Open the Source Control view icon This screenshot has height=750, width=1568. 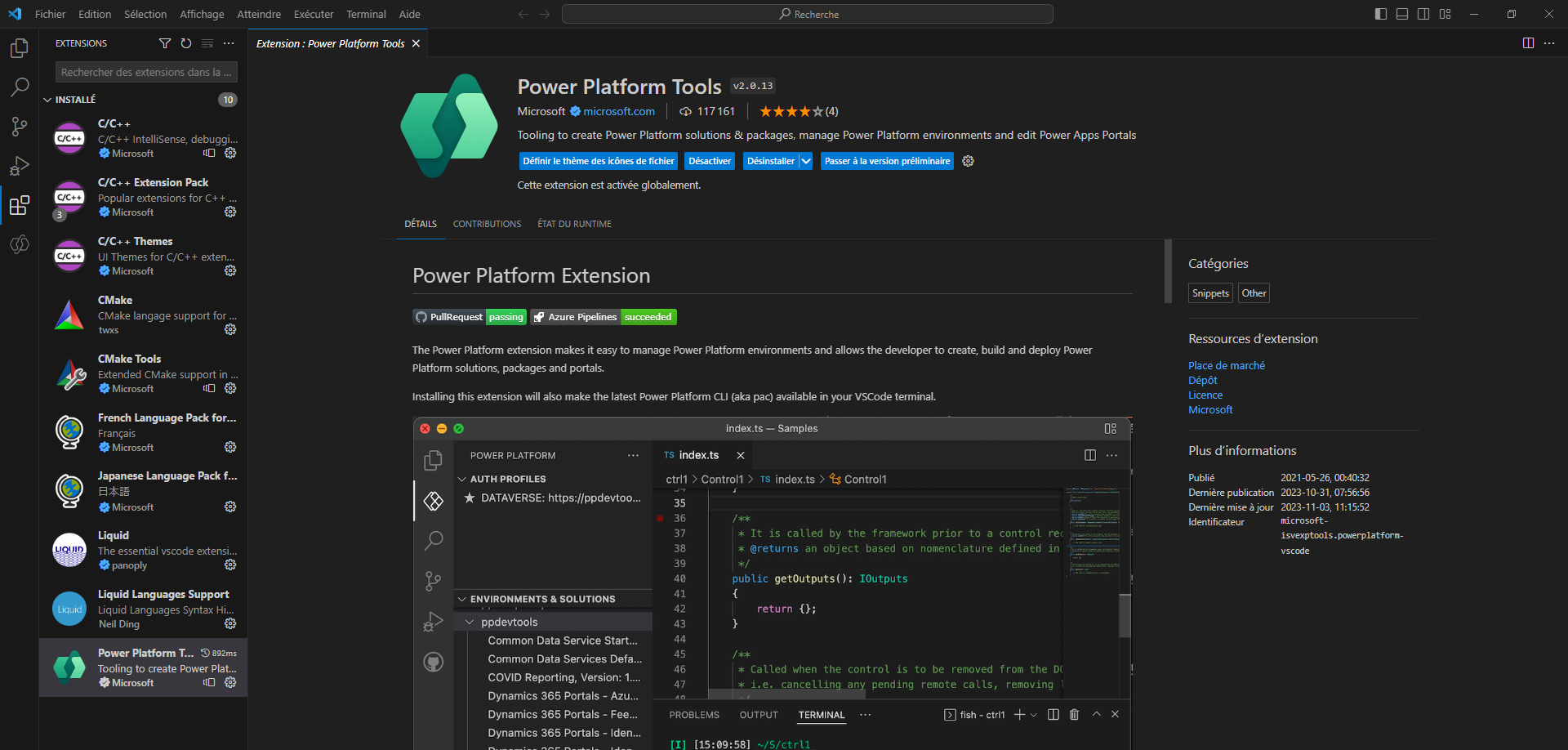tap(19, 127)
